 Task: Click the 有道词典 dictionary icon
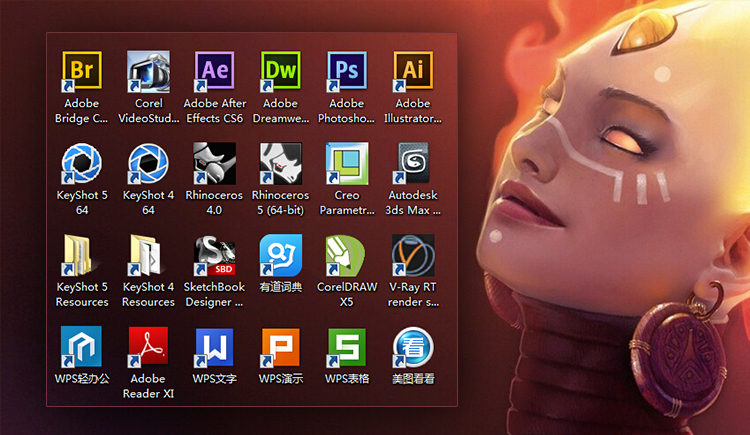tap(280, 255)
